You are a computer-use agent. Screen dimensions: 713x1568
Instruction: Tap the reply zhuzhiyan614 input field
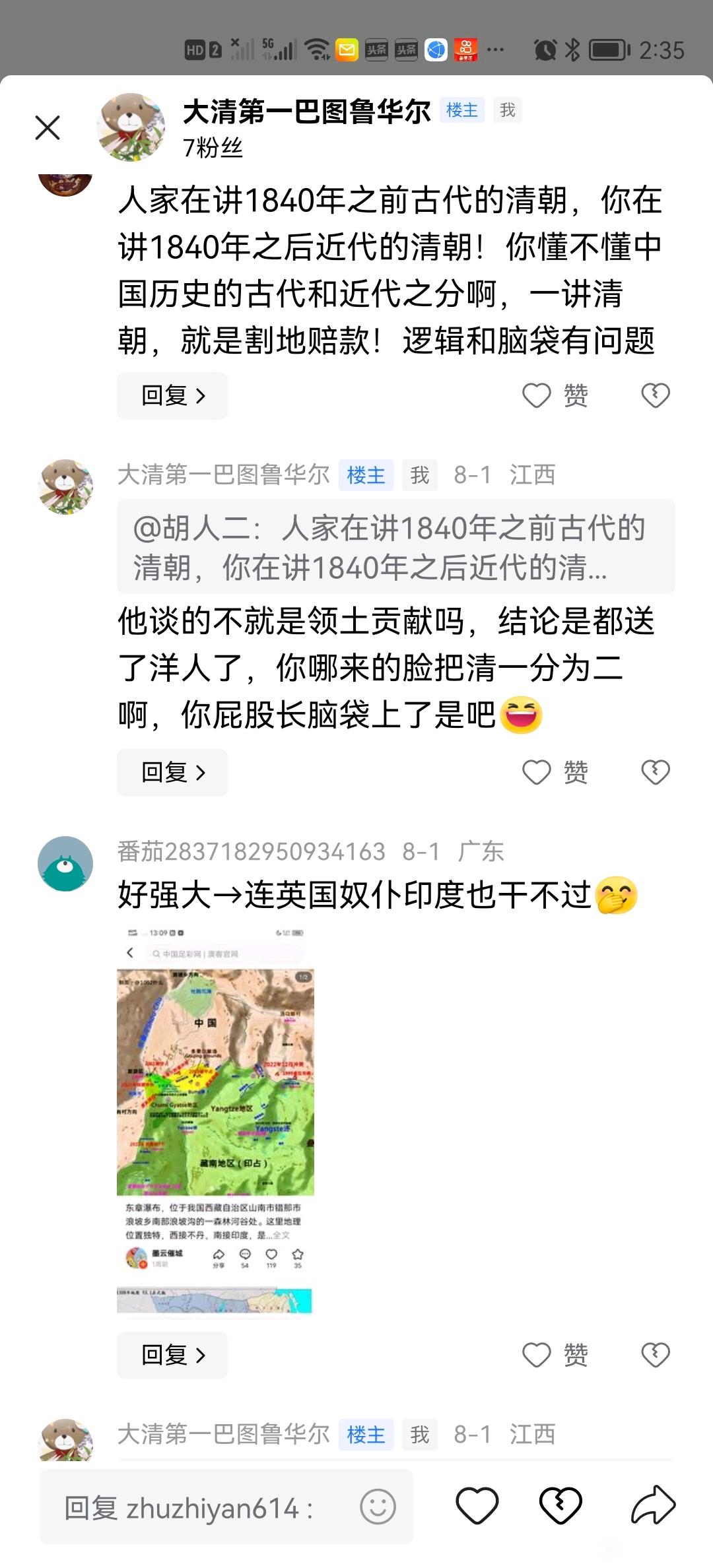click(x=226, y=1507)
